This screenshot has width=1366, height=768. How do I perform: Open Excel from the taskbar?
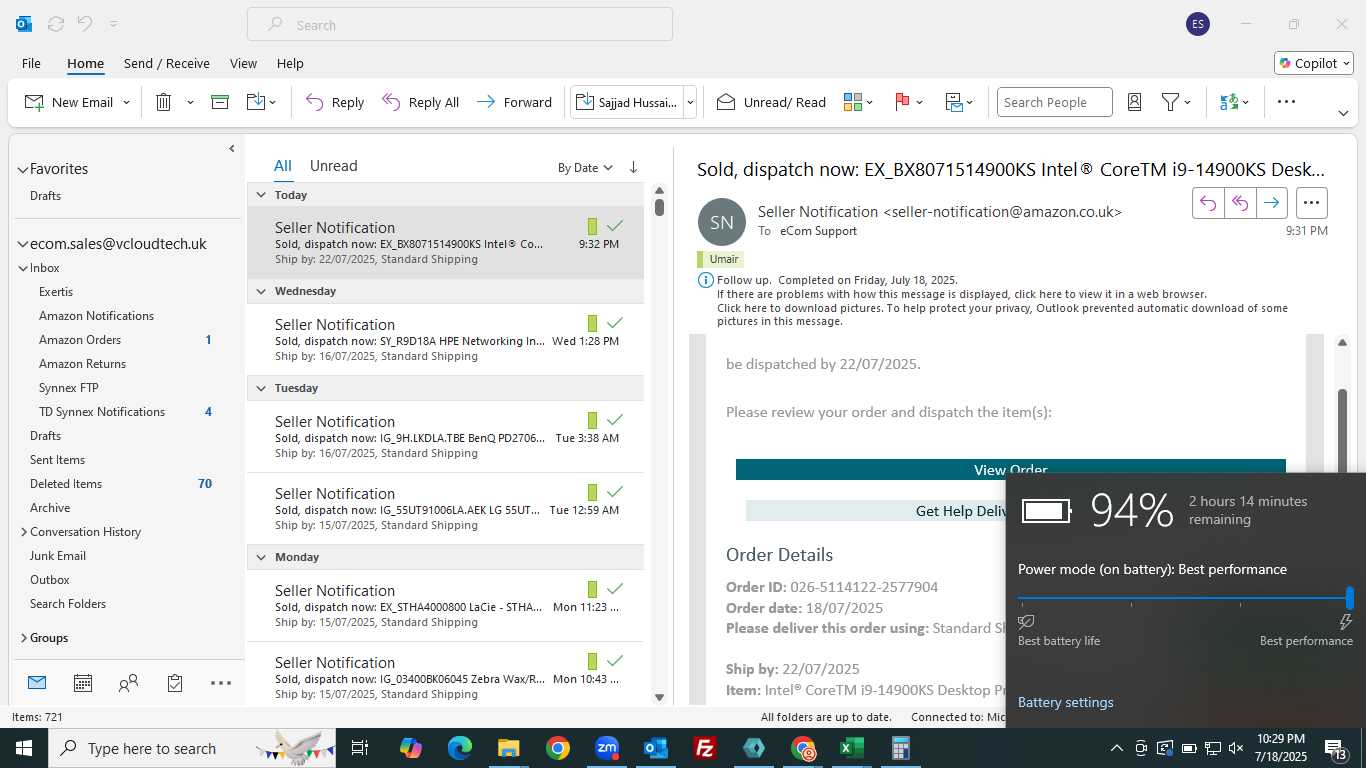coord(852,748)
